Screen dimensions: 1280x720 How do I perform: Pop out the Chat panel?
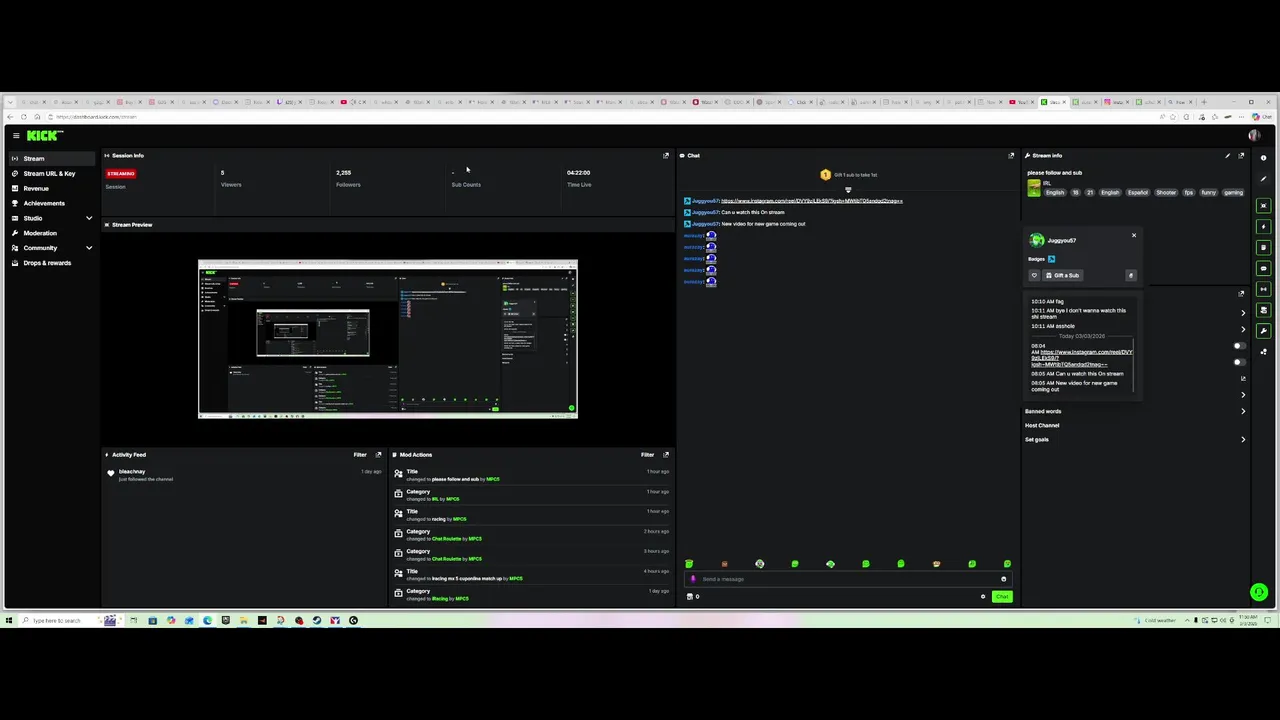(1011, 155)
